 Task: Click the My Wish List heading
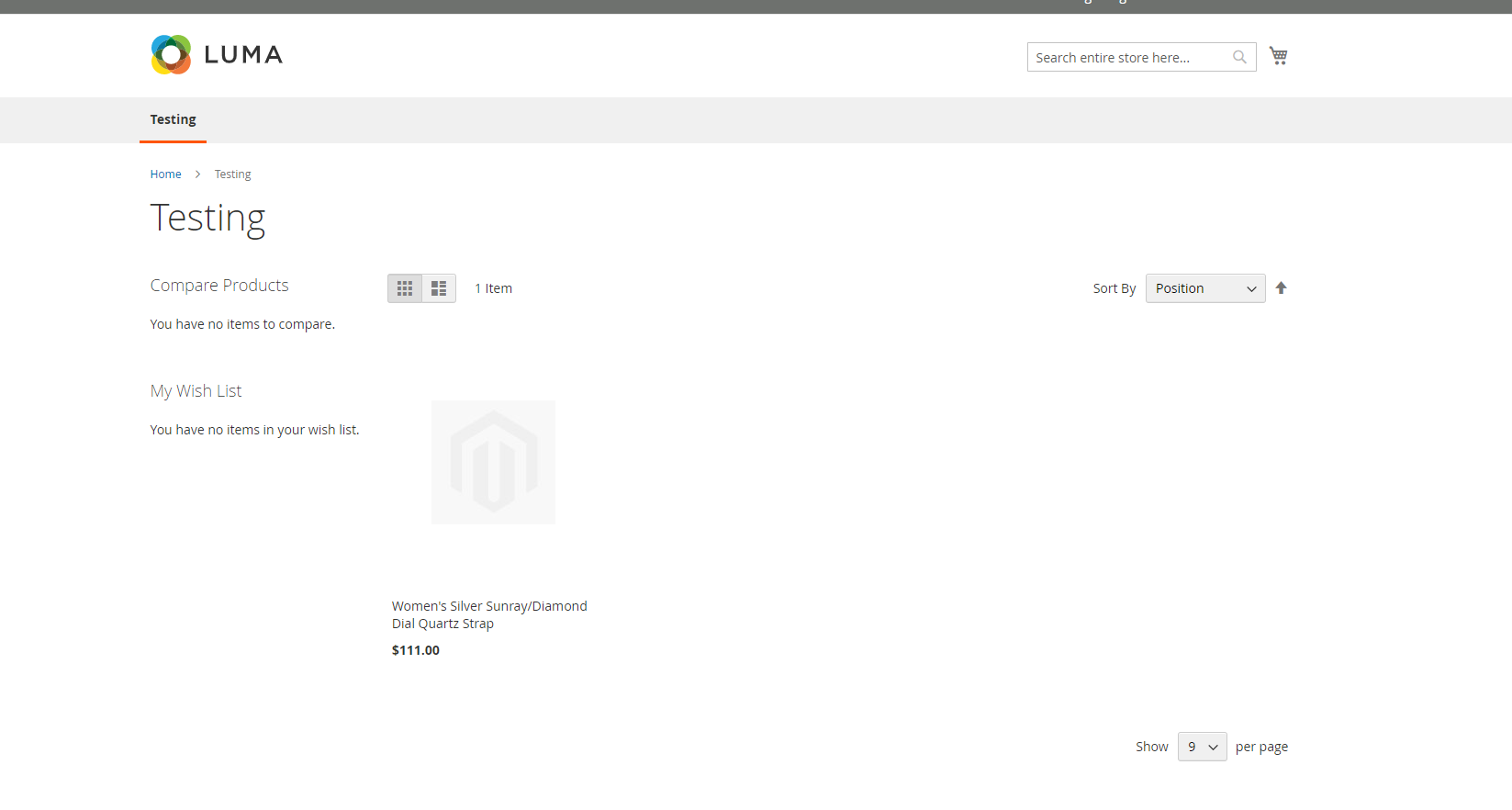coord(196,391)
